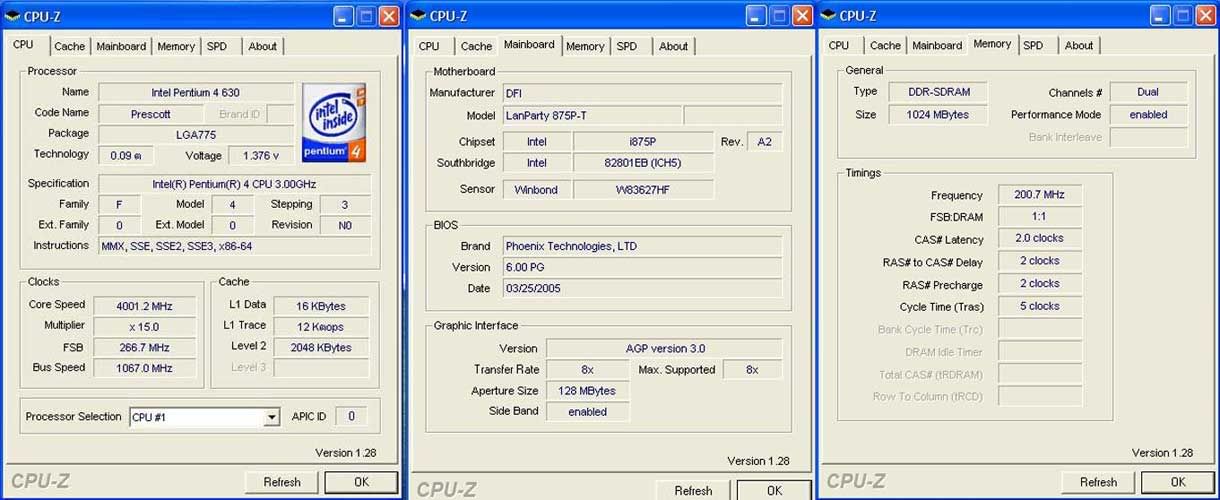Click Refresh in the Mainboard window
This screenshot has height=500, width=1220.
point(693,490)
